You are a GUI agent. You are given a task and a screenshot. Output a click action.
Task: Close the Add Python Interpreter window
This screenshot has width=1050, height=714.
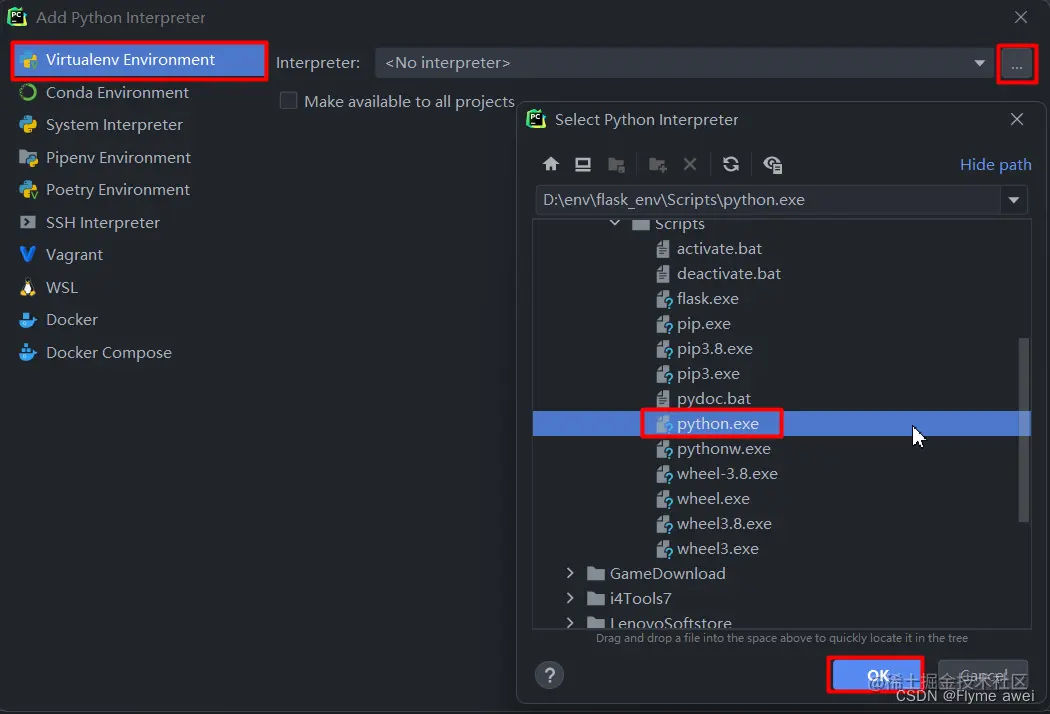coord(1021,17)
